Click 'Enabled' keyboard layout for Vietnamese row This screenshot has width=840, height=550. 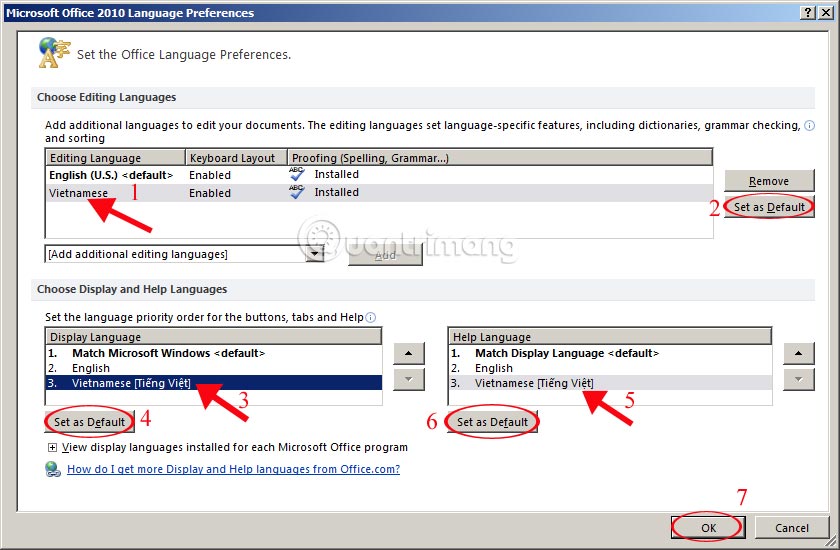point(210,193)
